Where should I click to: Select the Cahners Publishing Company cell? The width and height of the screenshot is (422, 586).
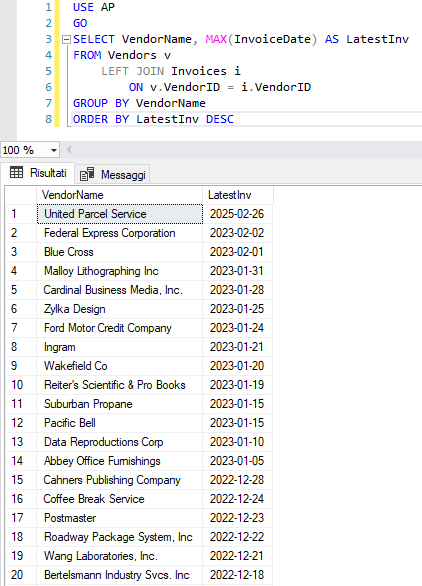point(120,480)
